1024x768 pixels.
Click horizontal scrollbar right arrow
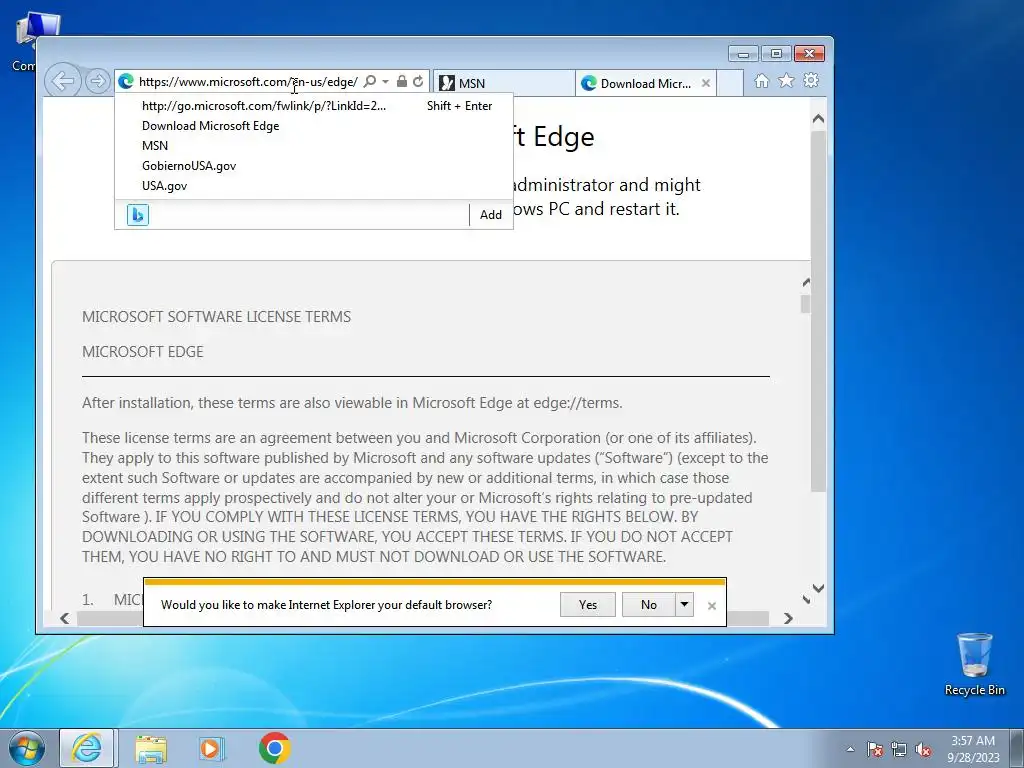click(x=788, y=618)
